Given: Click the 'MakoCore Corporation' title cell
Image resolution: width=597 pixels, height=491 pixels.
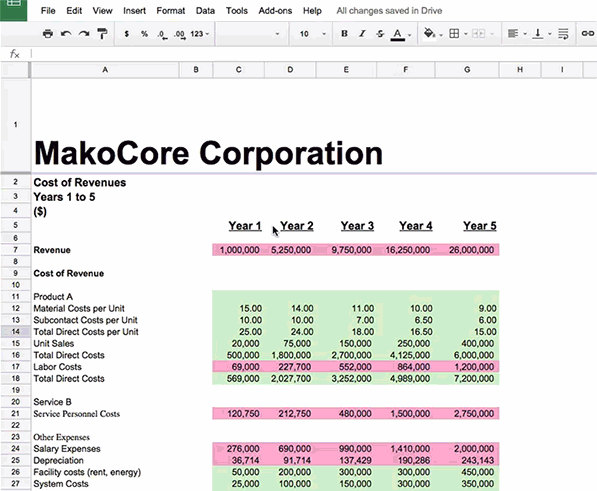Looking at the screenshot, I should [x=208, y=153].
